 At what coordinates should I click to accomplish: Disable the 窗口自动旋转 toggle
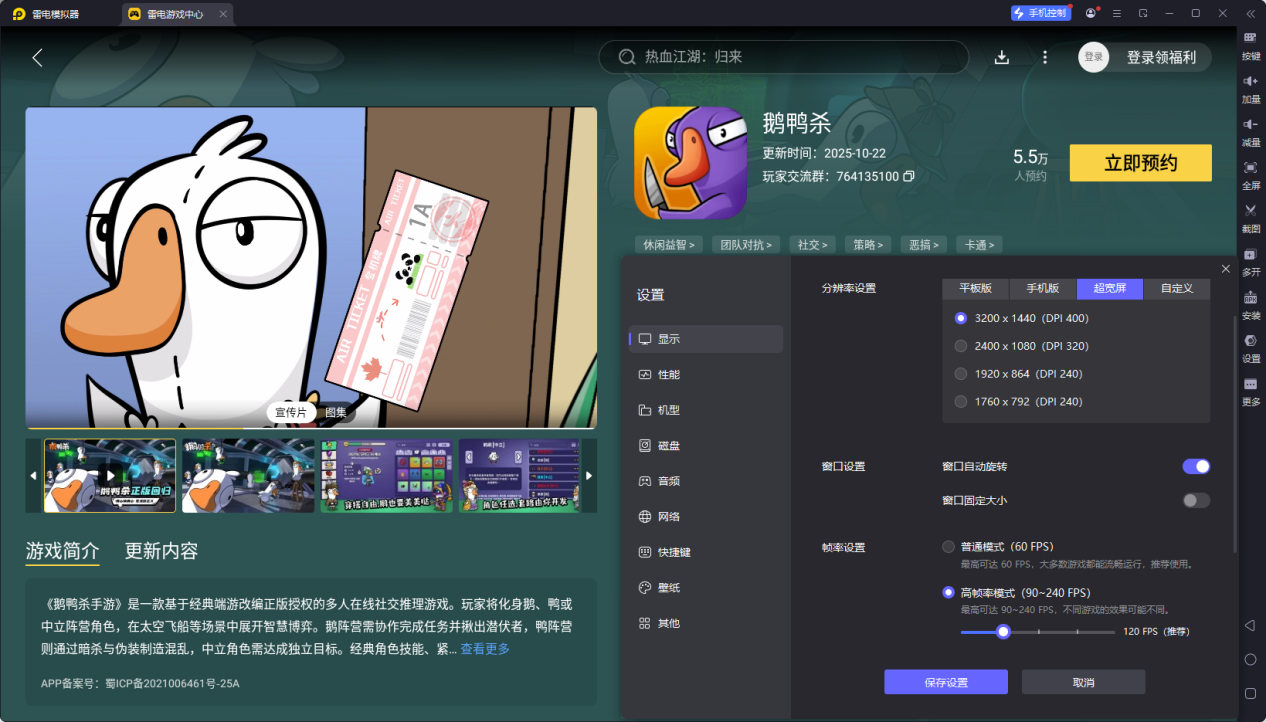[x=1195, y=466]
